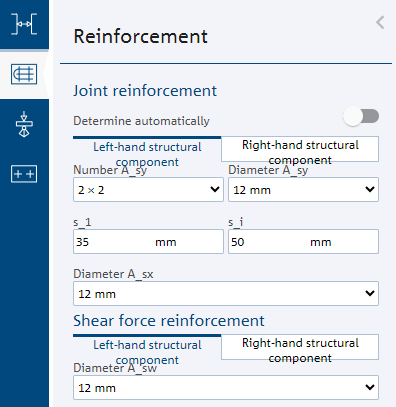This screenshot has height=407, width=396.
Task: Select Shear force Left-hand structural component tab
Action: pos(147,350)
